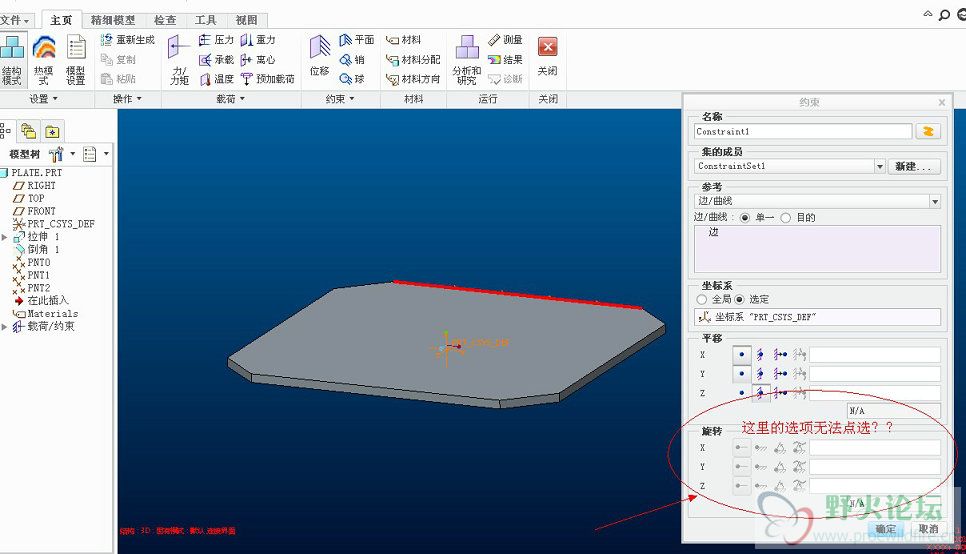
Task: Create a 球 ball constraint
Action: coord(352,79)
